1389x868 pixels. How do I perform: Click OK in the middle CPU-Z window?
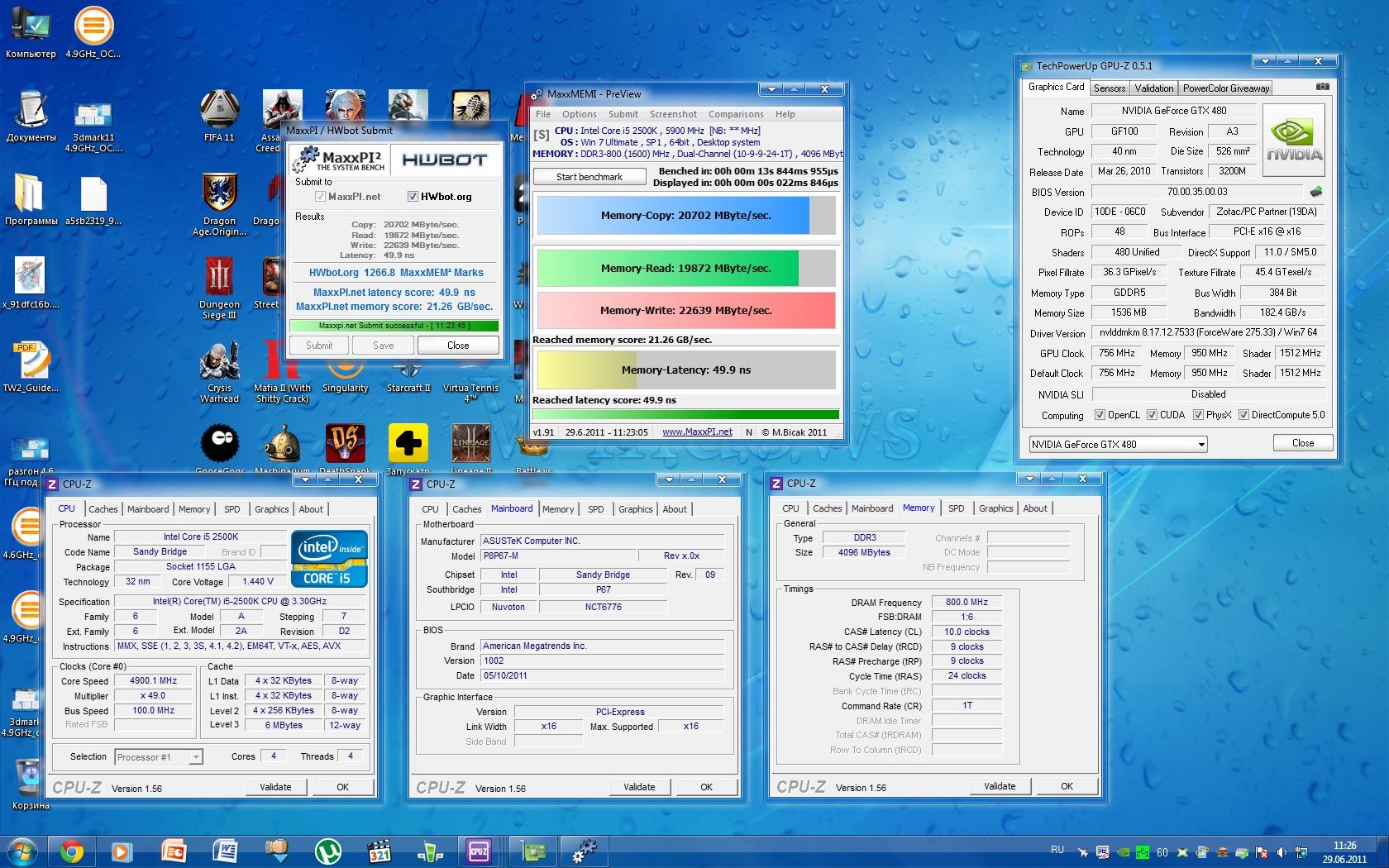click(x=706, y=787)
